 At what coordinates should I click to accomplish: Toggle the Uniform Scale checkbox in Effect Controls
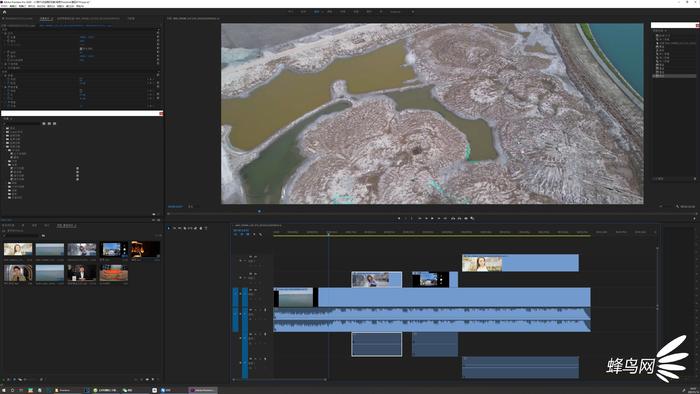click(x=82, y=48)
